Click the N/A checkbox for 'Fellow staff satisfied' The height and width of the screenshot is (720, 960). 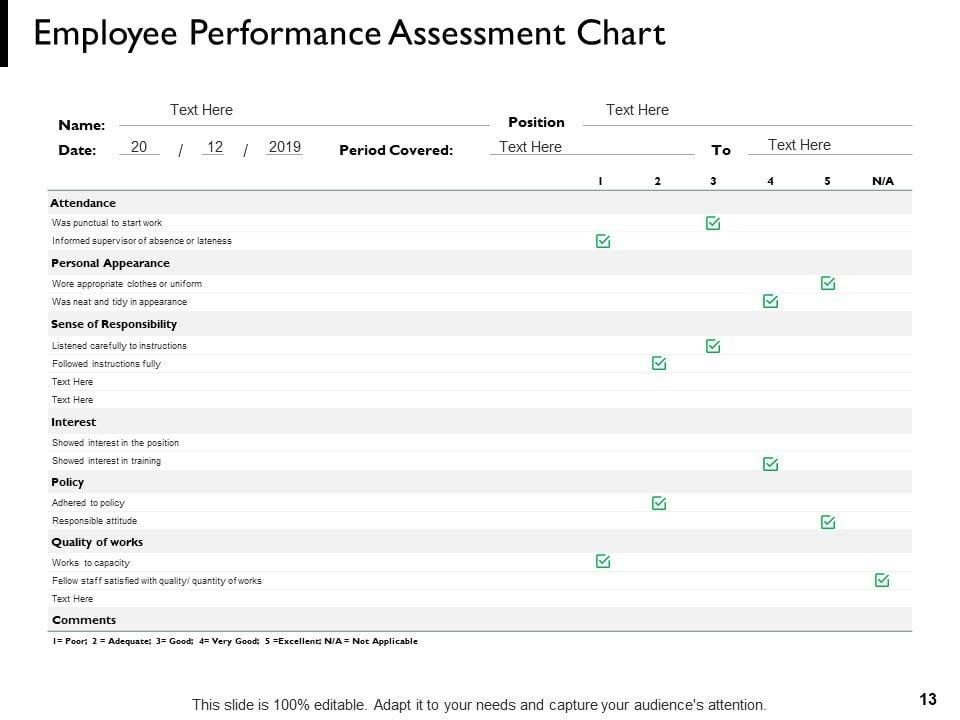882,580
